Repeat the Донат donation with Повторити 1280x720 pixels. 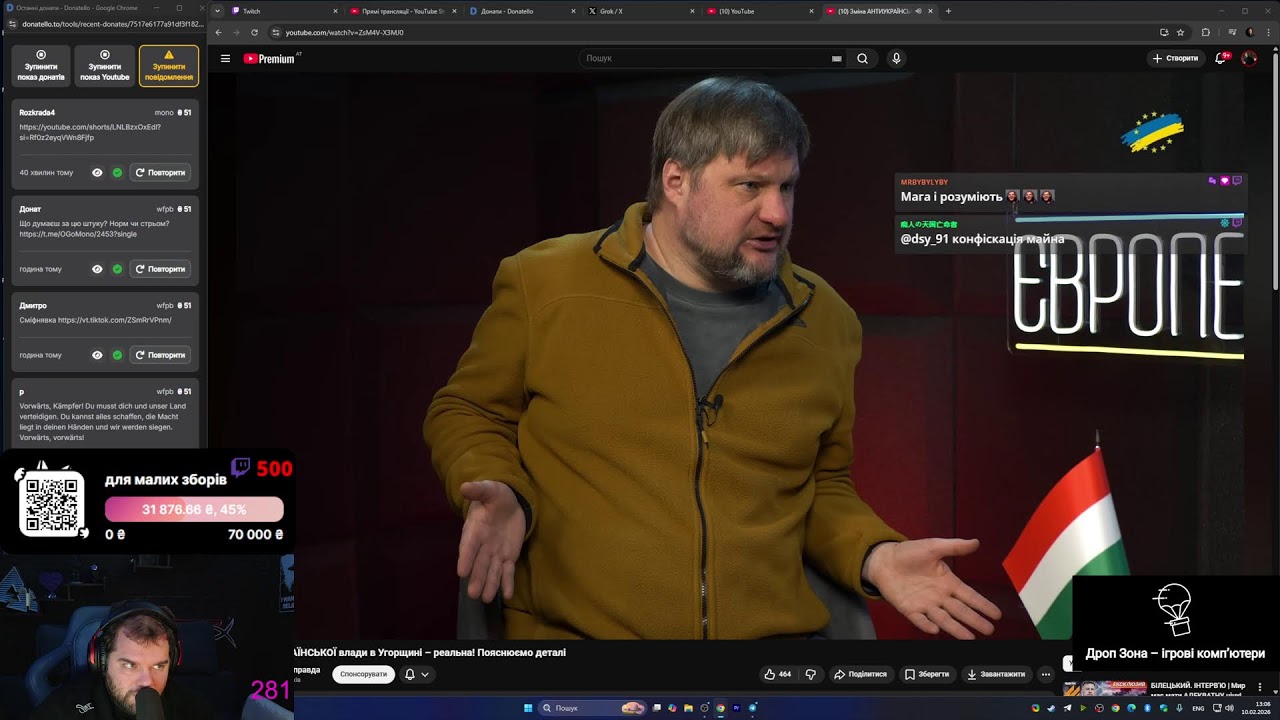(160, 269)
